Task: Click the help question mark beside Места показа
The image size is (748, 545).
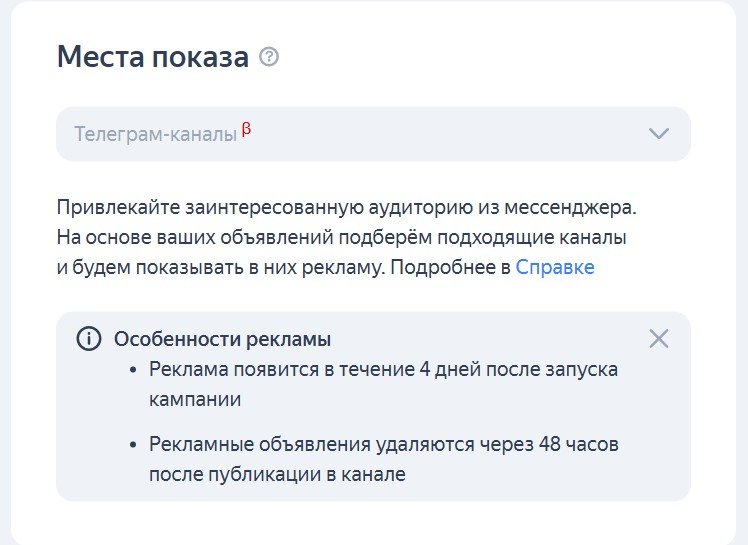Action: coord(268,57)
